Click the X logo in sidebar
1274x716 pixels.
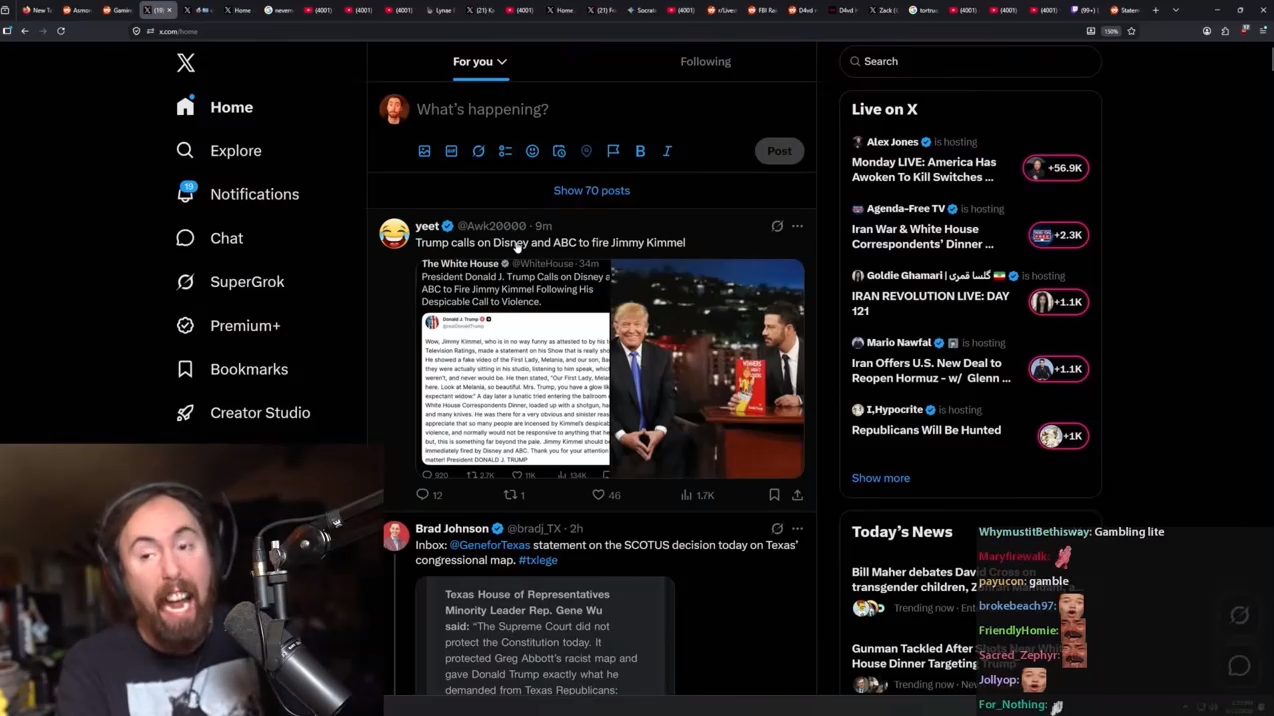click(x=186, y=63)
